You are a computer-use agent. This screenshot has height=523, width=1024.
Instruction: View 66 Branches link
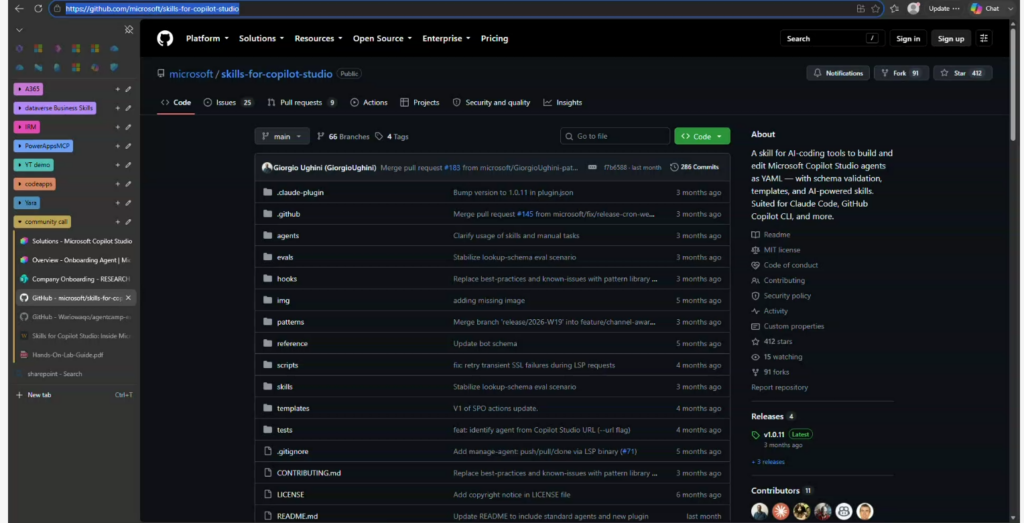point(344,136)
